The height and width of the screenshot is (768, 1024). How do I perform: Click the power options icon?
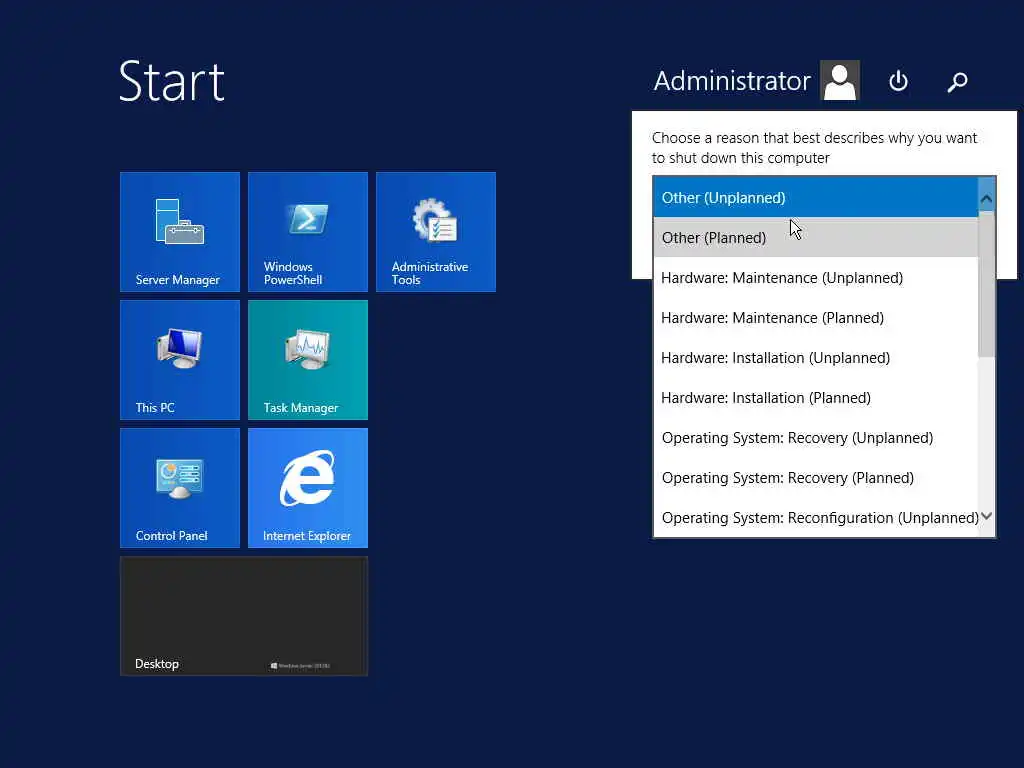[x=899, y=81]
